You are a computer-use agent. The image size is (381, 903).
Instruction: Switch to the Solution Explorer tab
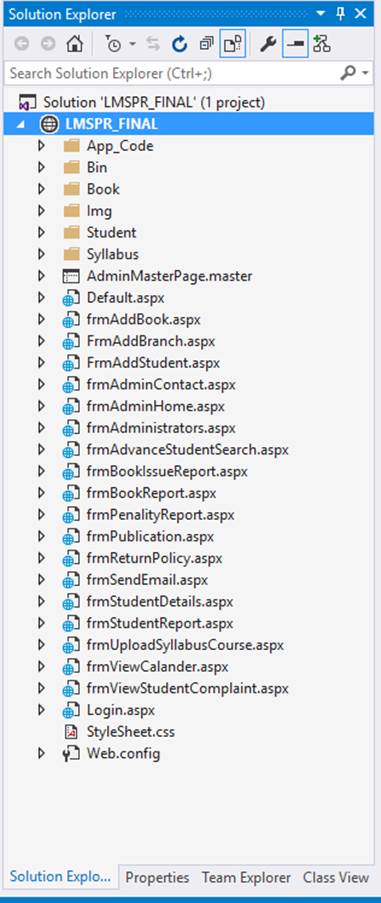click(x=60, y=877)
